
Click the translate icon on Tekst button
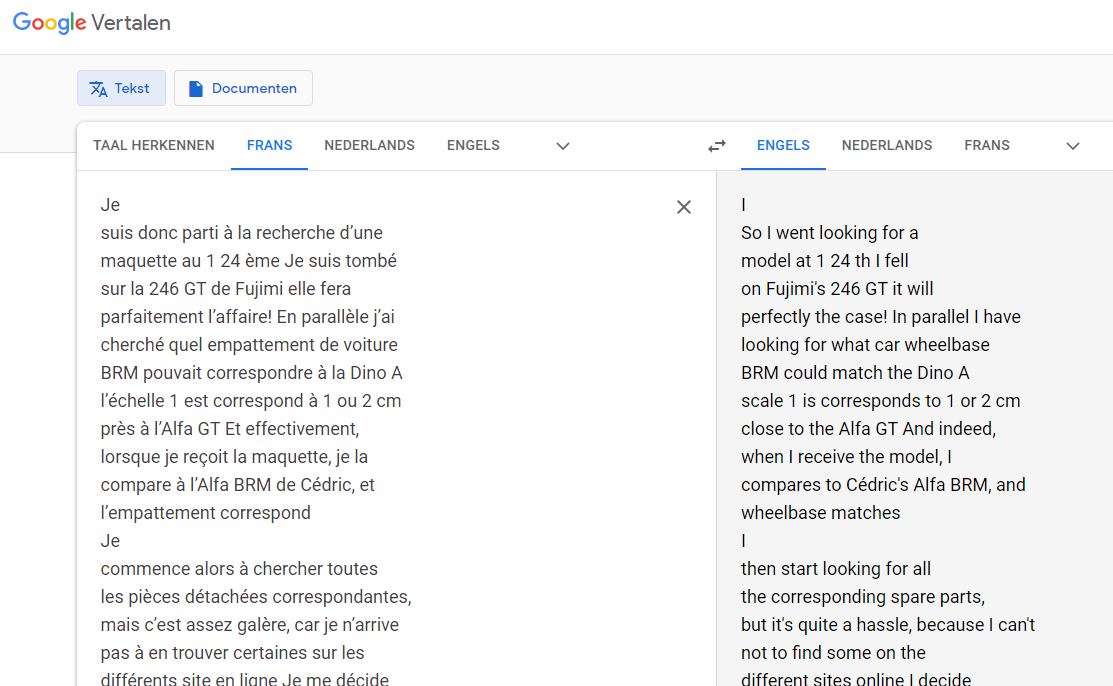(98, 89)
